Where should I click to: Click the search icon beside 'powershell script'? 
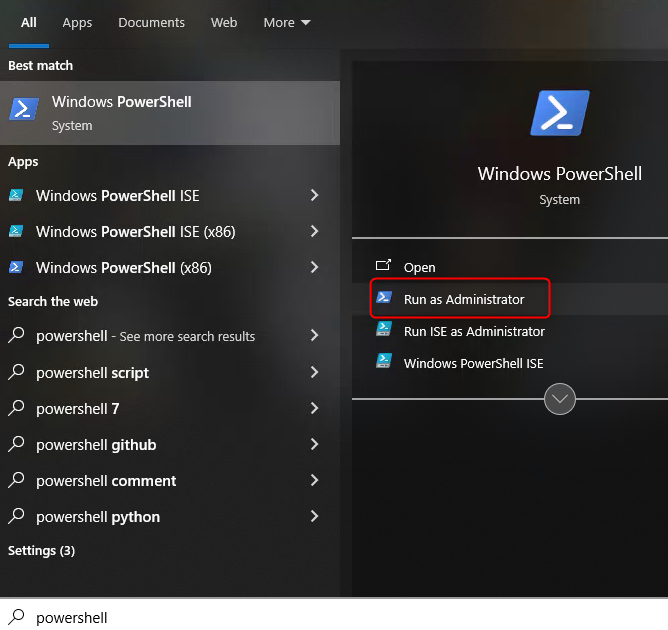click(x=17, y=372)
